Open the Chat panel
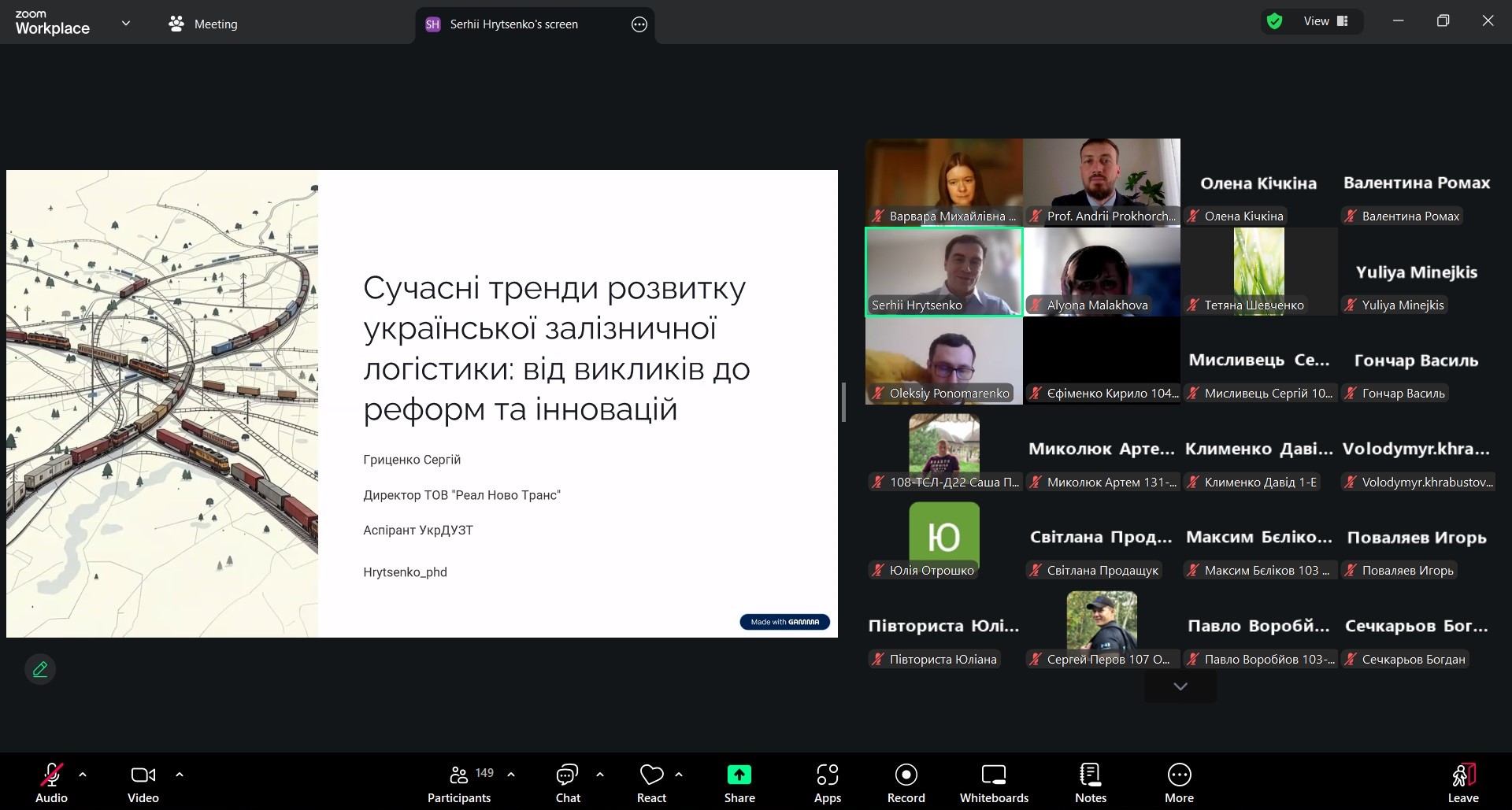This screenshot has height=810, width=1512. coord(567,782)
